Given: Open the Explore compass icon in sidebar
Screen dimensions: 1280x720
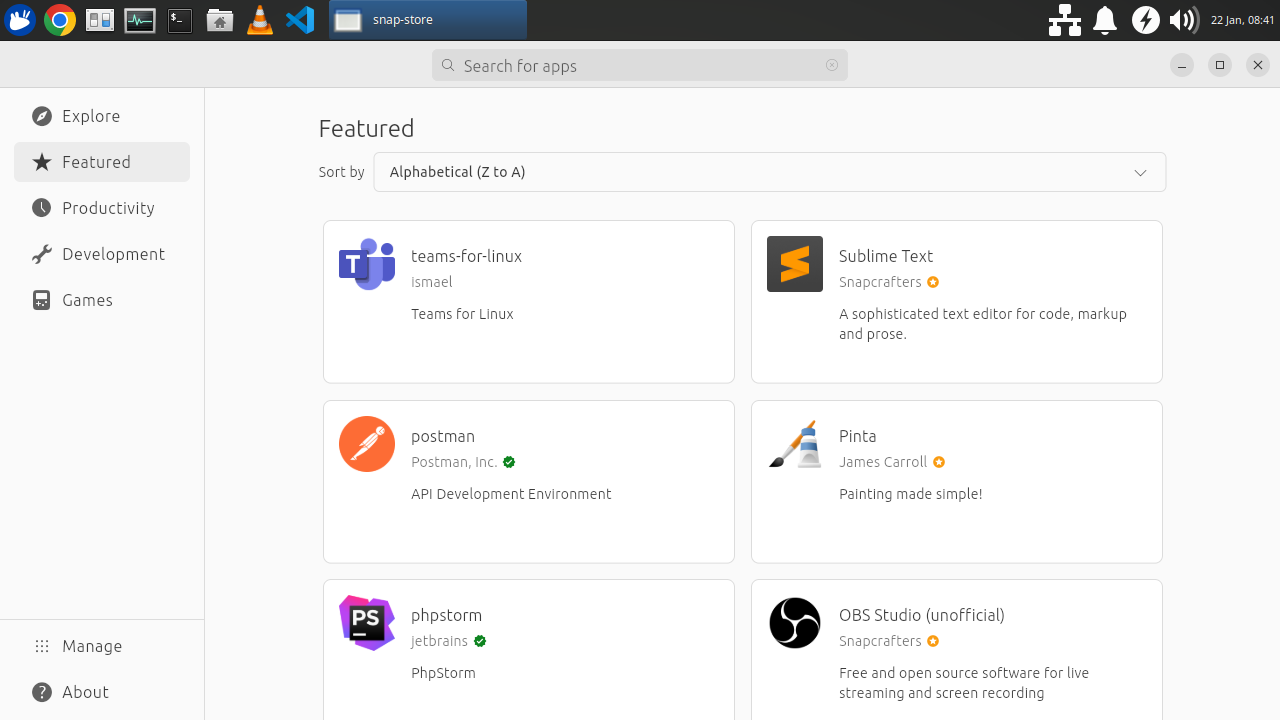Looking at the screenshot, I should (x=41, y=116).
